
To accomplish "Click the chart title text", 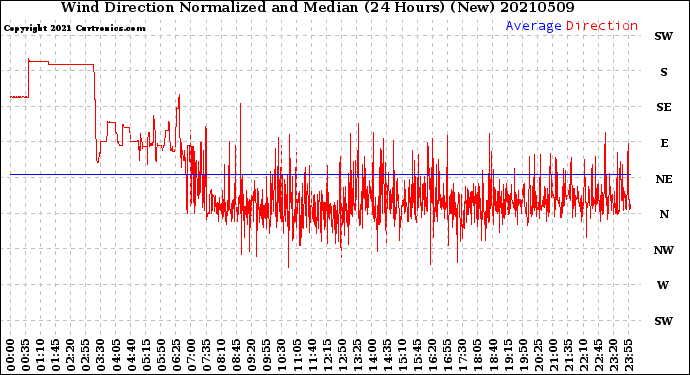I will click(x=317, y=8).
